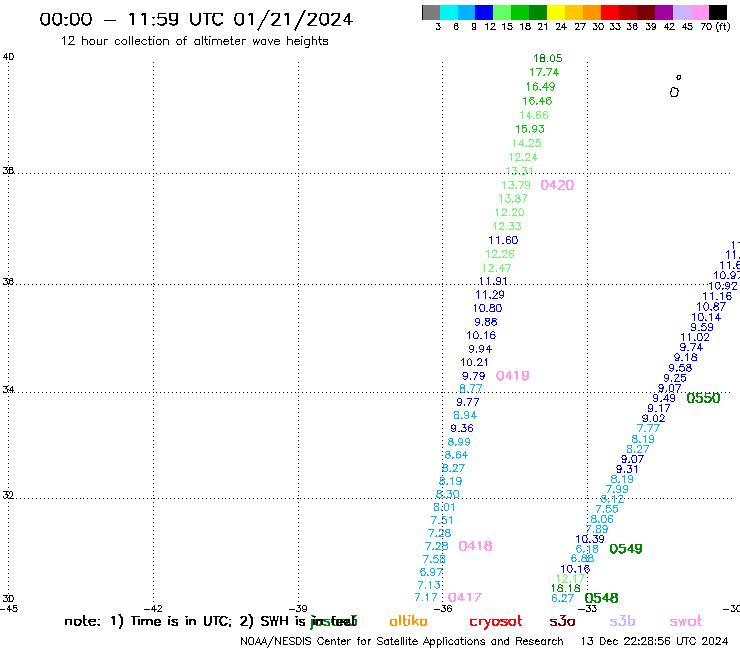Pick the purple 42 ft legend swatch
740x650 pixels.
coord(664,12)
